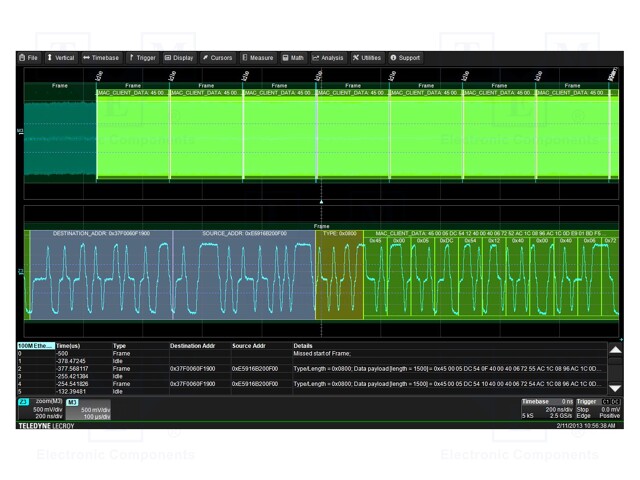The width and height of the screenshot is (640, 480).
Task: Open the M3 memory trace descriptor box
Action: tap(88, 409)
